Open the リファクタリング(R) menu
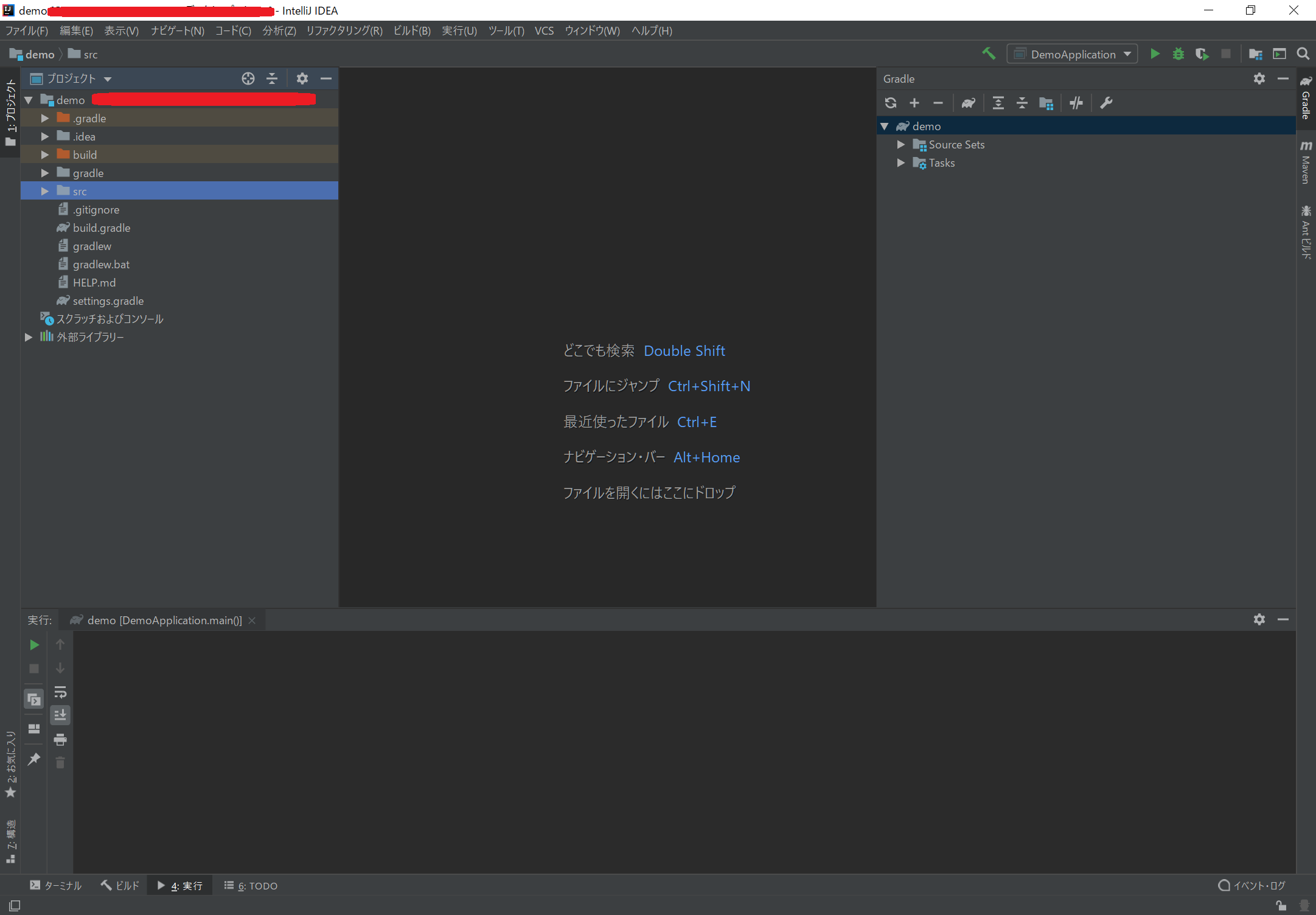 (344, 30)
